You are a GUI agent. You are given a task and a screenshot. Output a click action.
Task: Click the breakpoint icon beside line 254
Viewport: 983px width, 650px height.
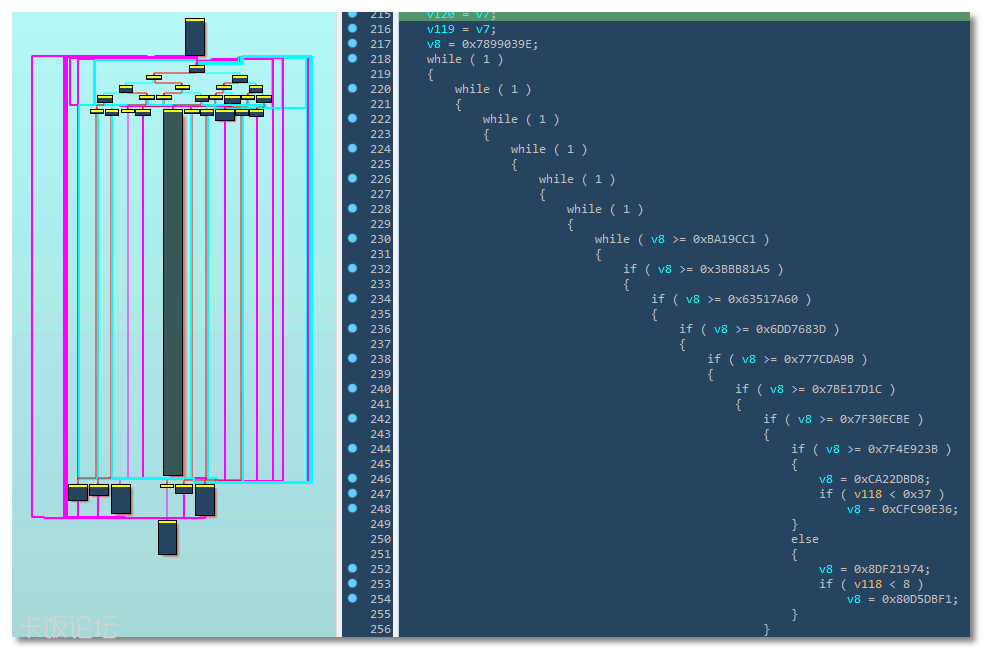pyautogui.click(x=351, y=599)
